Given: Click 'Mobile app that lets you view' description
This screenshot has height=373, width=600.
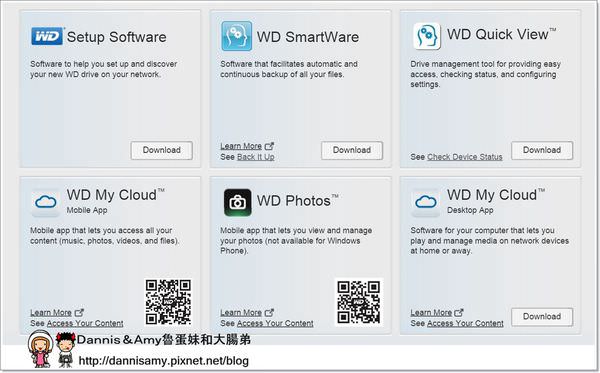Looking at the screenshot, I should 296,241.
